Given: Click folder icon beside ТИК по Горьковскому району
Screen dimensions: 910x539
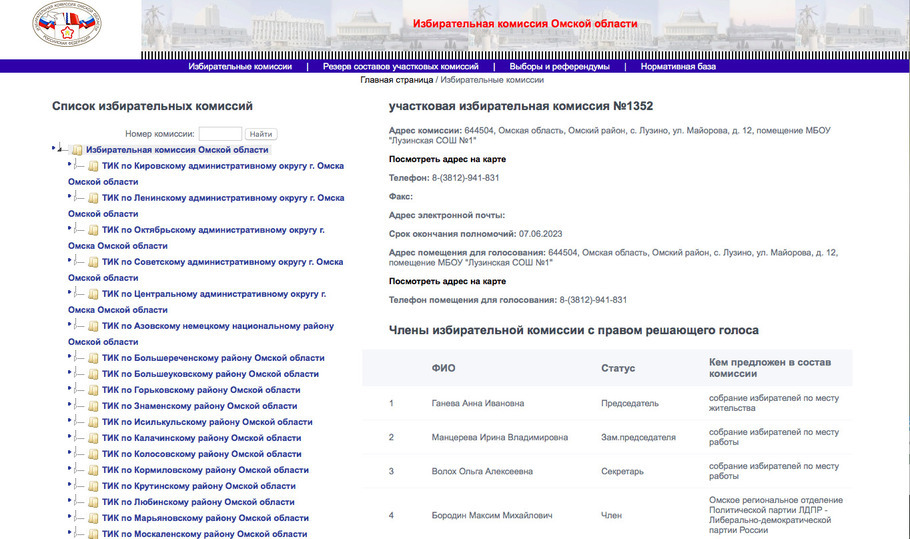Looking at the screenshot, I should (x=93, y=390).
